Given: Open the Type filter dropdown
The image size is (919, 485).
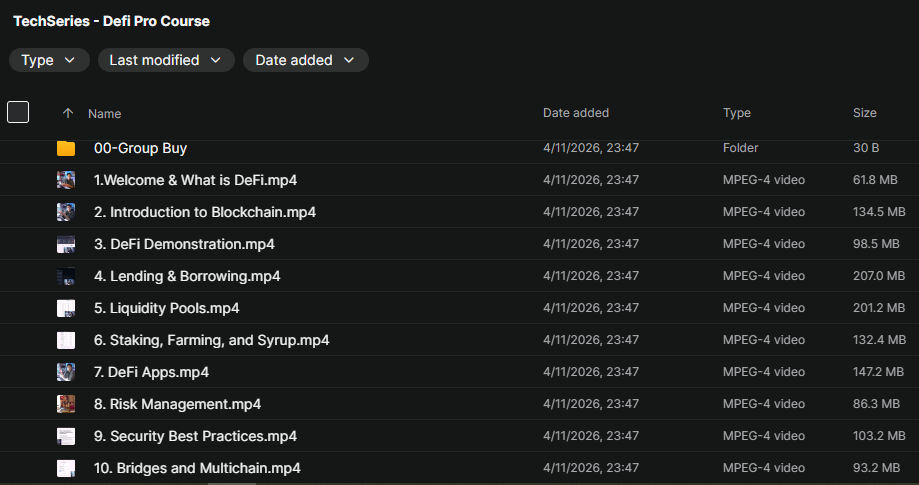Looking at the screenshot, I should click(48, 60).
